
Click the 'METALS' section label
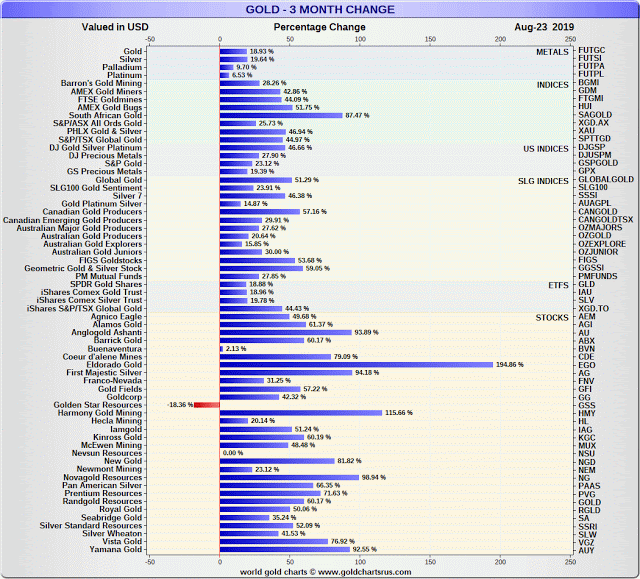click(x=552, y=52)
